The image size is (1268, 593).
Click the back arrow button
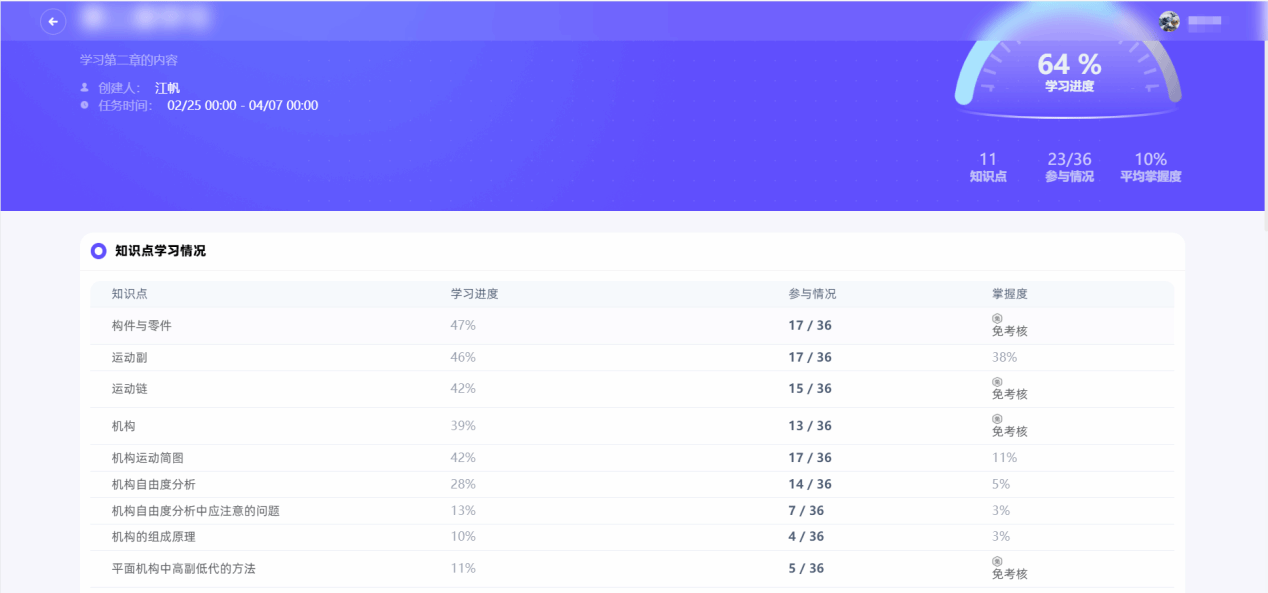coord(53,22)
